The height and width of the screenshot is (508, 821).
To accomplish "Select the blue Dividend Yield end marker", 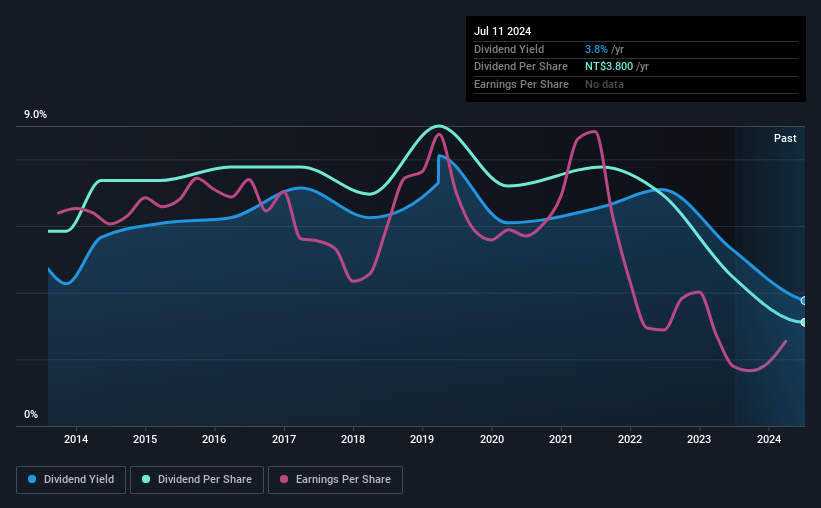I will point(804,301).
